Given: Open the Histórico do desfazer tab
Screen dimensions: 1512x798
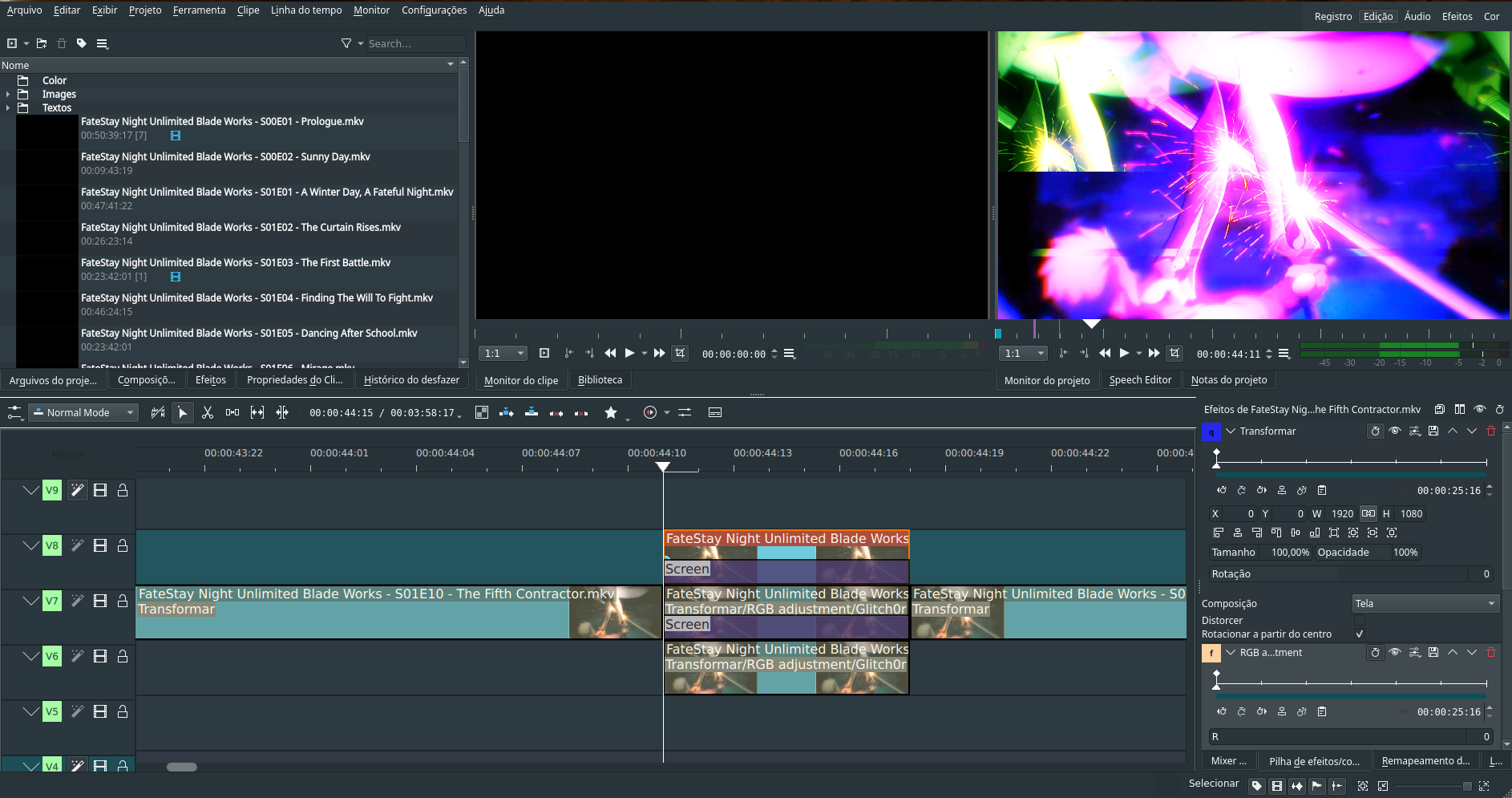Looking at the screenshot, I should pos(411,380).
